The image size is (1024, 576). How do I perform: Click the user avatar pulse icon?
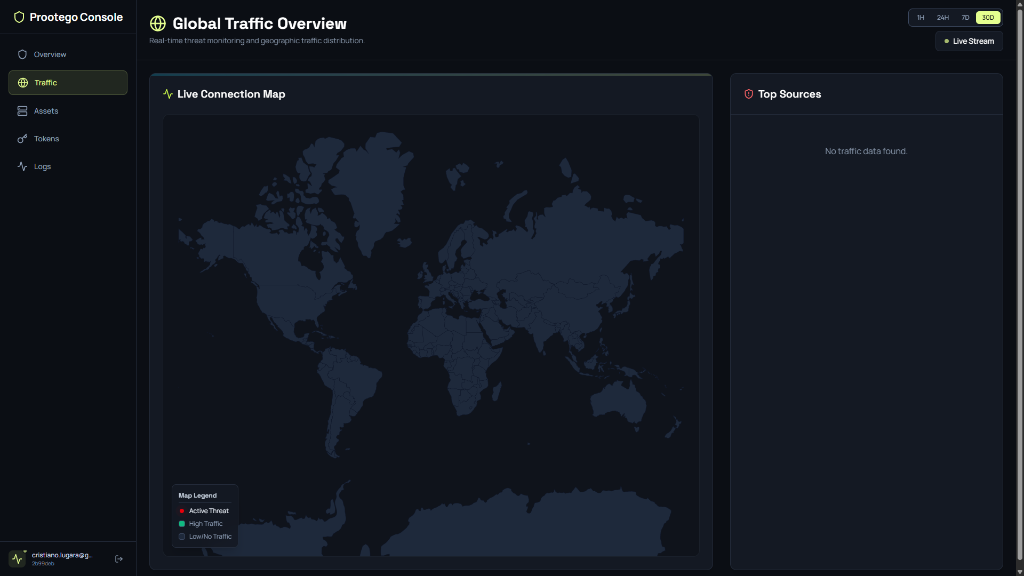[x=17, y=558]
